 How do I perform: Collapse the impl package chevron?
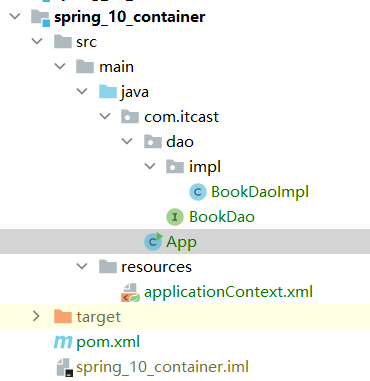pyautogui.click(x=150, y=166)
